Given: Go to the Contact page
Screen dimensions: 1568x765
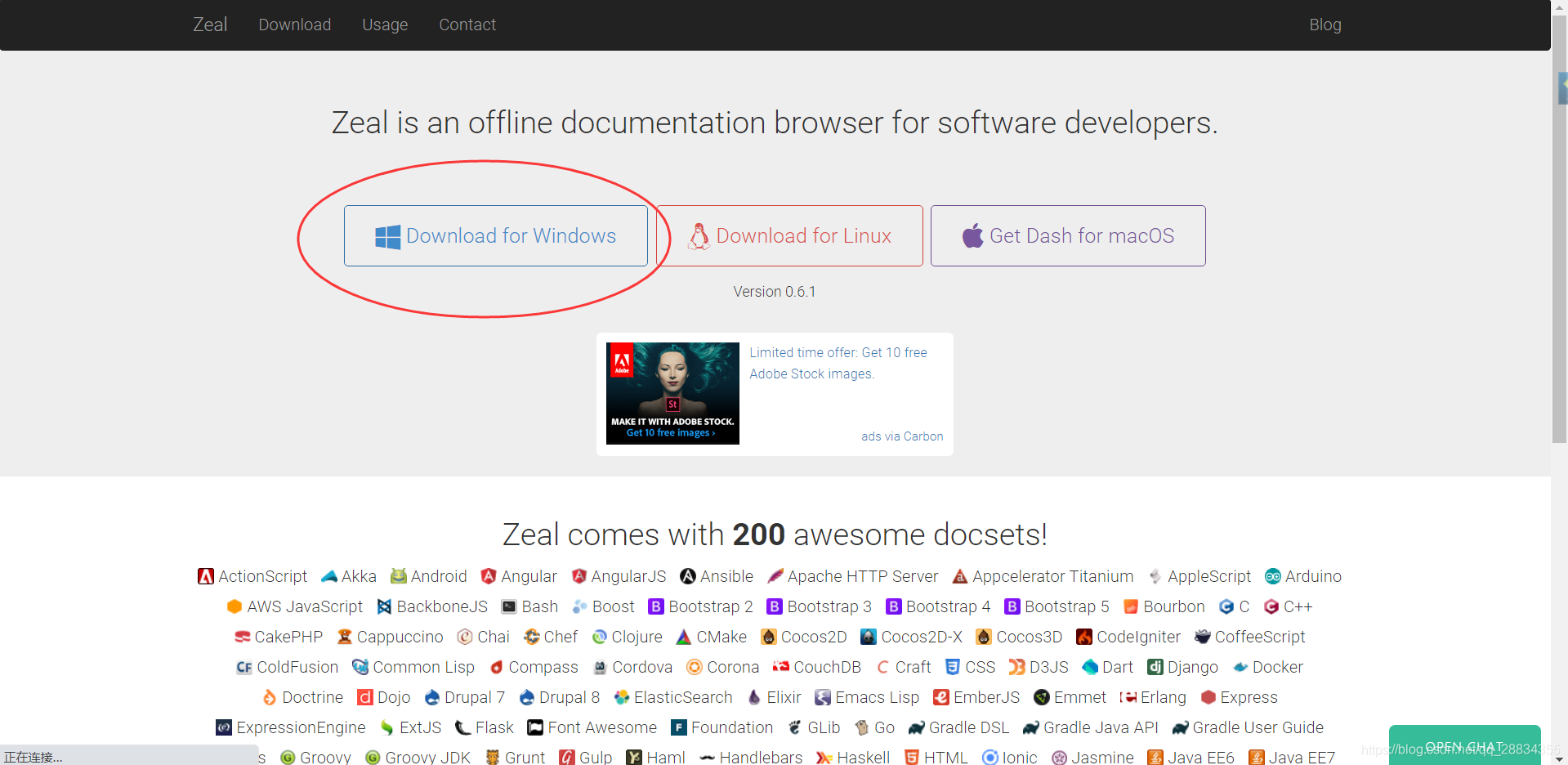Looking at the screenshot, I should (467, 25).
